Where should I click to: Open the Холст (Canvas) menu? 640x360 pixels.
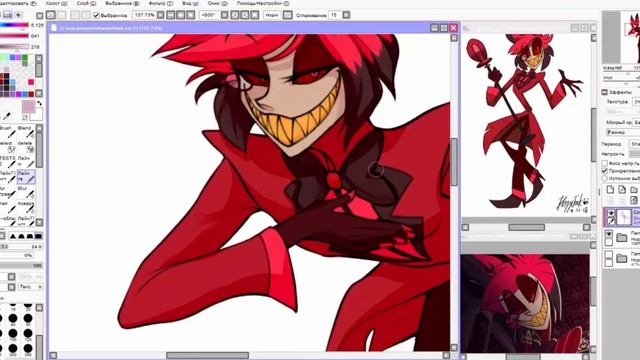[x=56, y=3]
